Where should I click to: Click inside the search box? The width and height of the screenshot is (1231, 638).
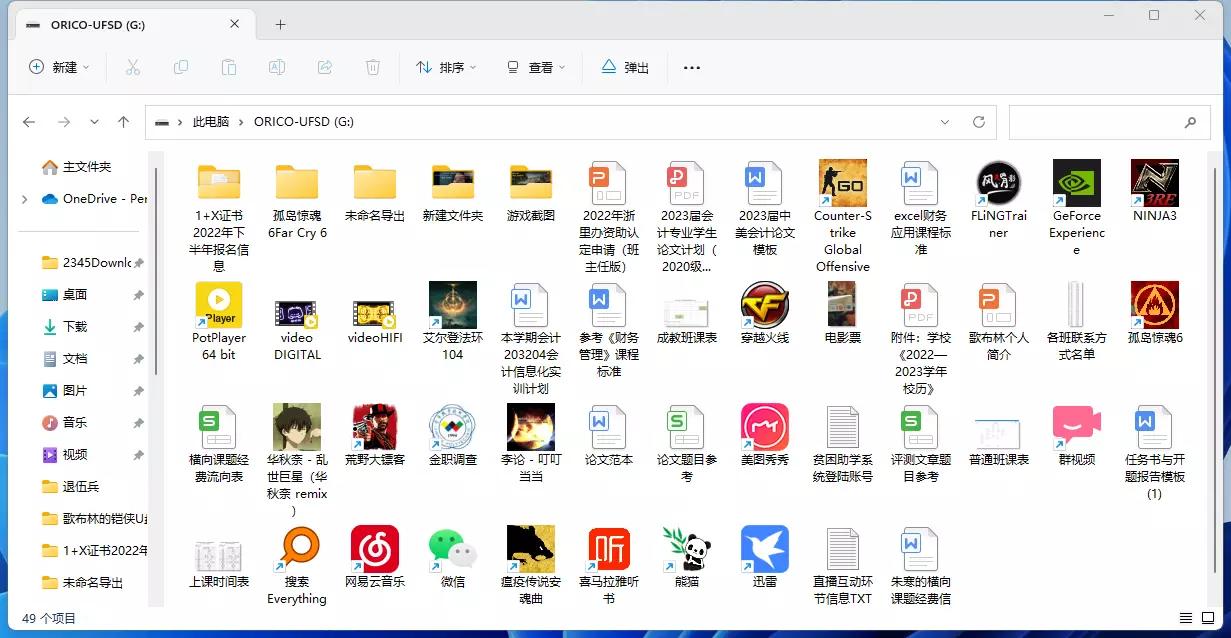coord(1100,121)
